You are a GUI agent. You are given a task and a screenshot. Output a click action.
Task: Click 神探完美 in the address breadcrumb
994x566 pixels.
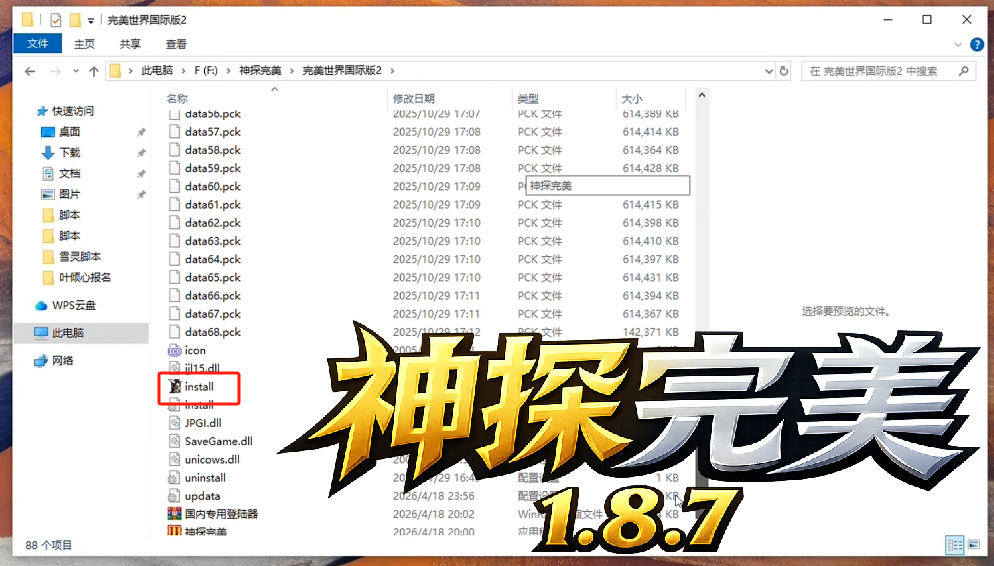point(262,71)
